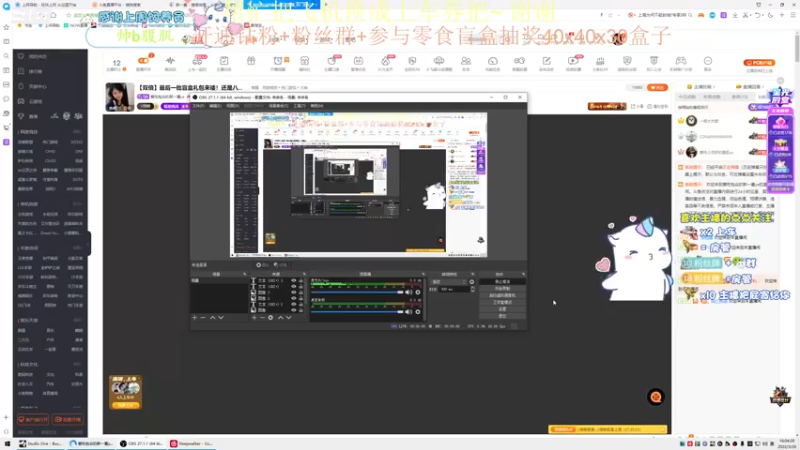The width and height of the screenshot is (800, 450).
Task: Remove selected scene with the minus icon
Action: [x=203, y=317]
